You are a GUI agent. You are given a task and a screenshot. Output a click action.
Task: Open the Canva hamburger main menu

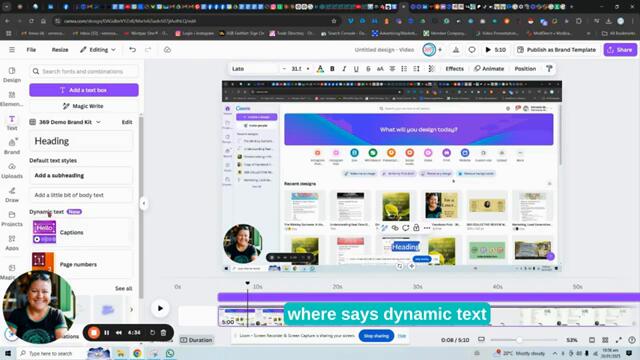(x=12, y=50)
